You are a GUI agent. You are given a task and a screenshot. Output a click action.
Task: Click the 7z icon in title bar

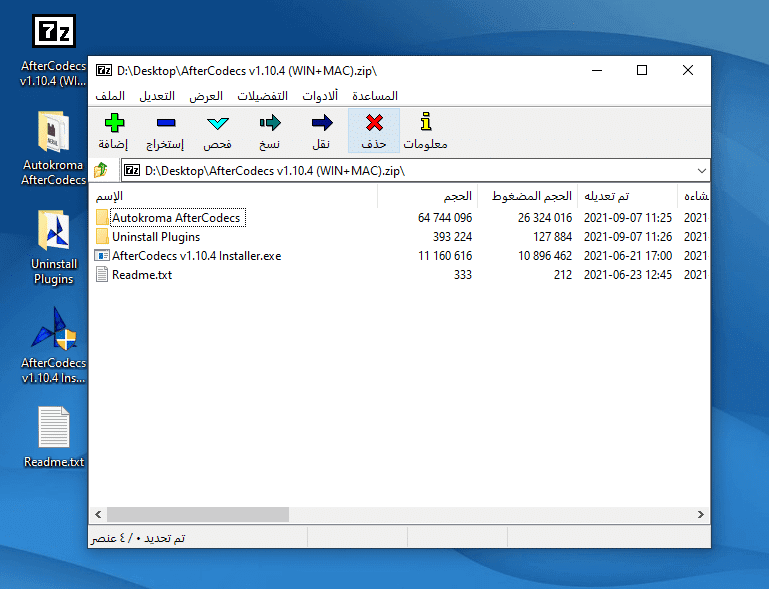tap(104, 71)
